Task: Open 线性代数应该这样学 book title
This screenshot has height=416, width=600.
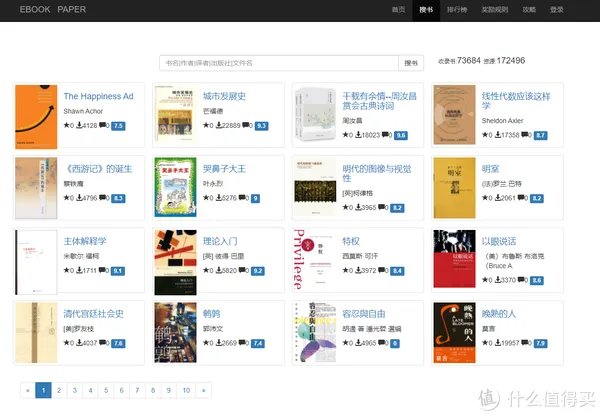Action: click(x=516, y=101)
